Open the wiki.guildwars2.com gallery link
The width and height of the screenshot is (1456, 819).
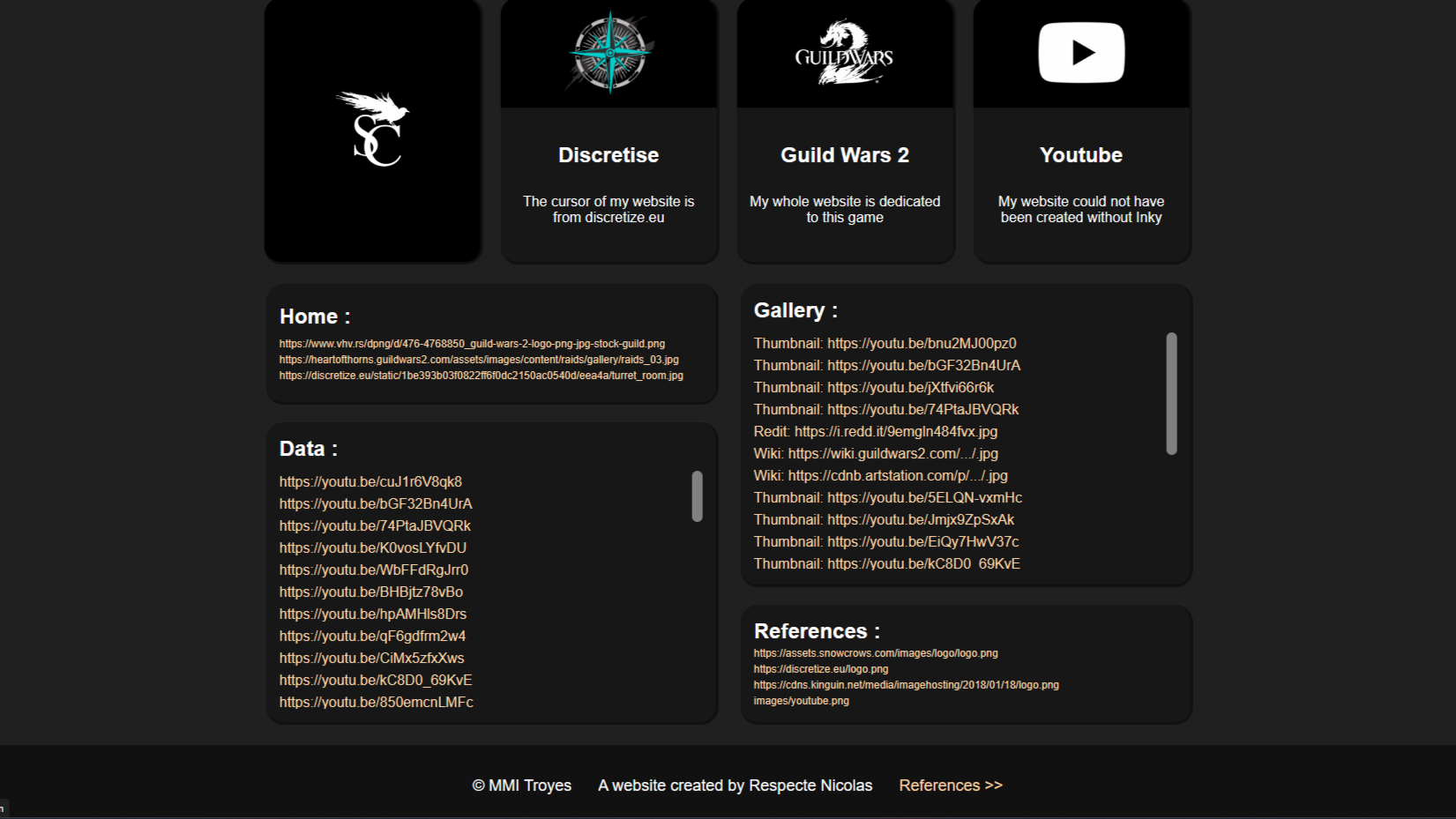tap(892, 454)
